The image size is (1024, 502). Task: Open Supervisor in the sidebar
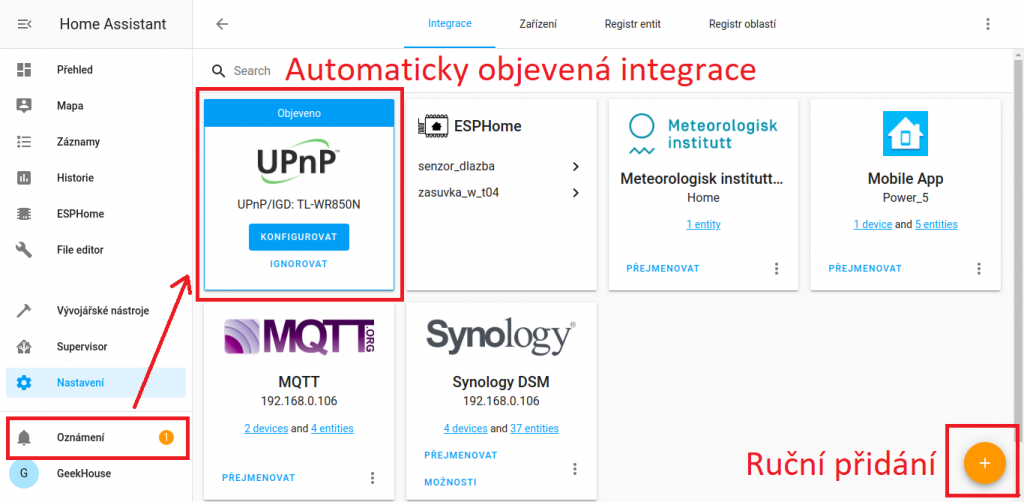click(96, 347)
